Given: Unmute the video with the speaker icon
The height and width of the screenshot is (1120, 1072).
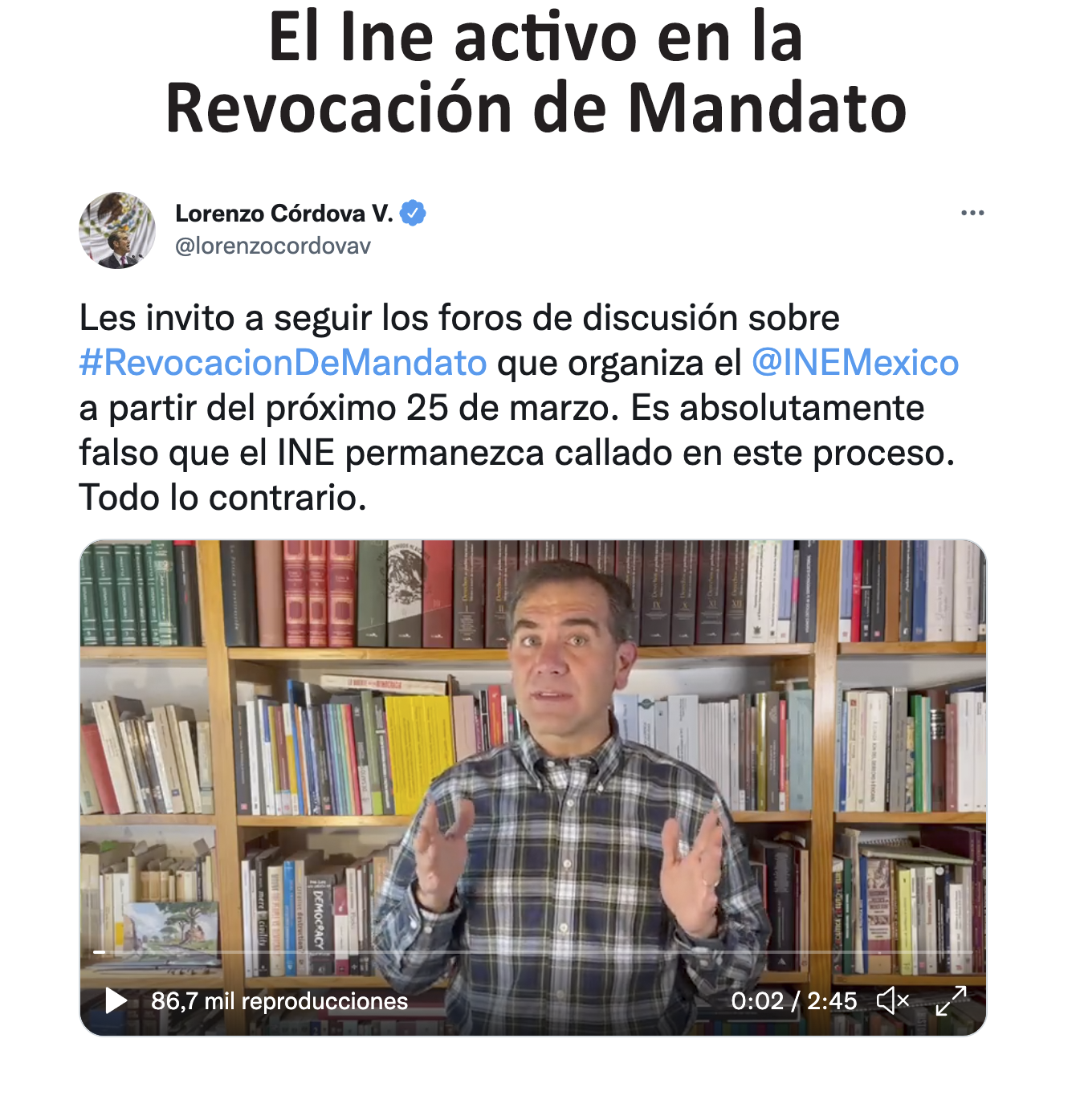Looking at the screenshot, I should point(893,1000).
